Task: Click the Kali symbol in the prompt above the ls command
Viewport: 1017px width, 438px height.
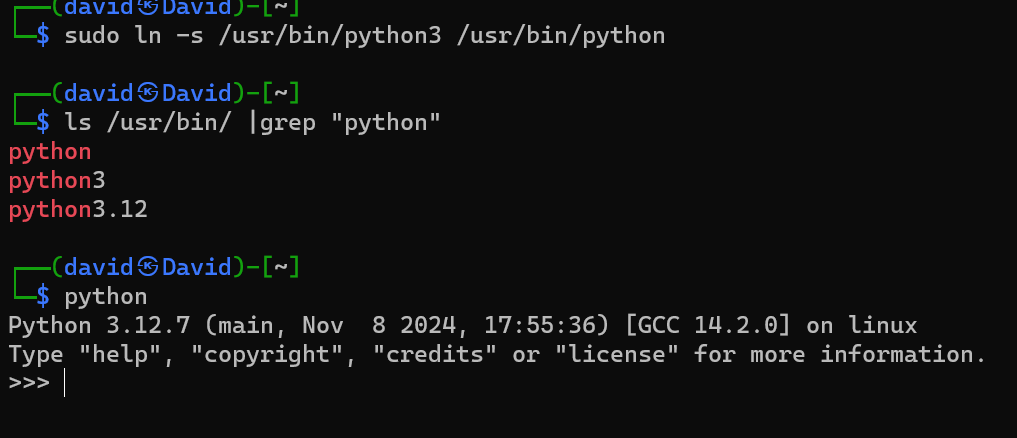Action: (148, 94)
